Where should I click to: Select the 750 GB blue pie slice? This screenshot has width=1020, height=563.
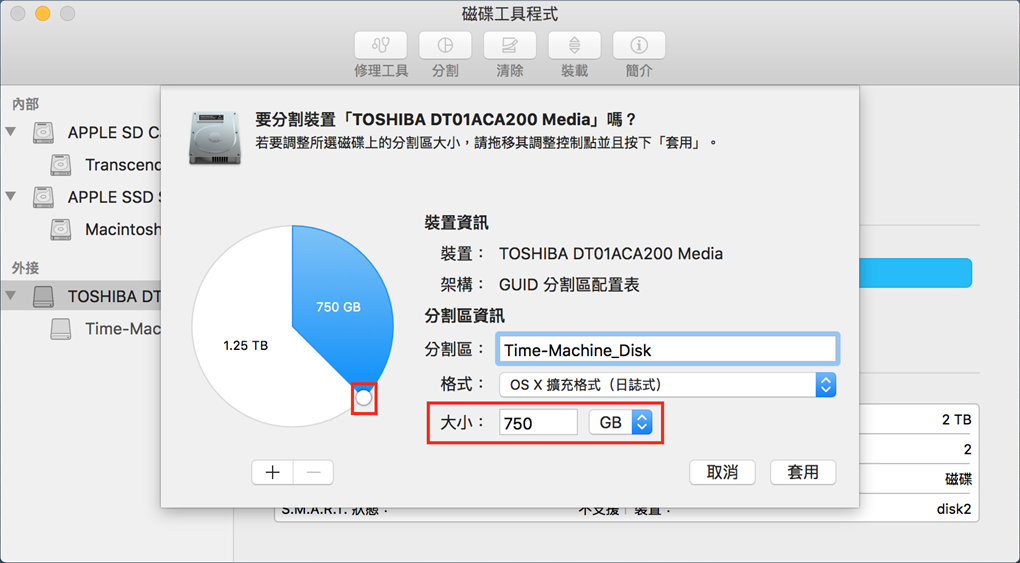[x=338, y=307]
